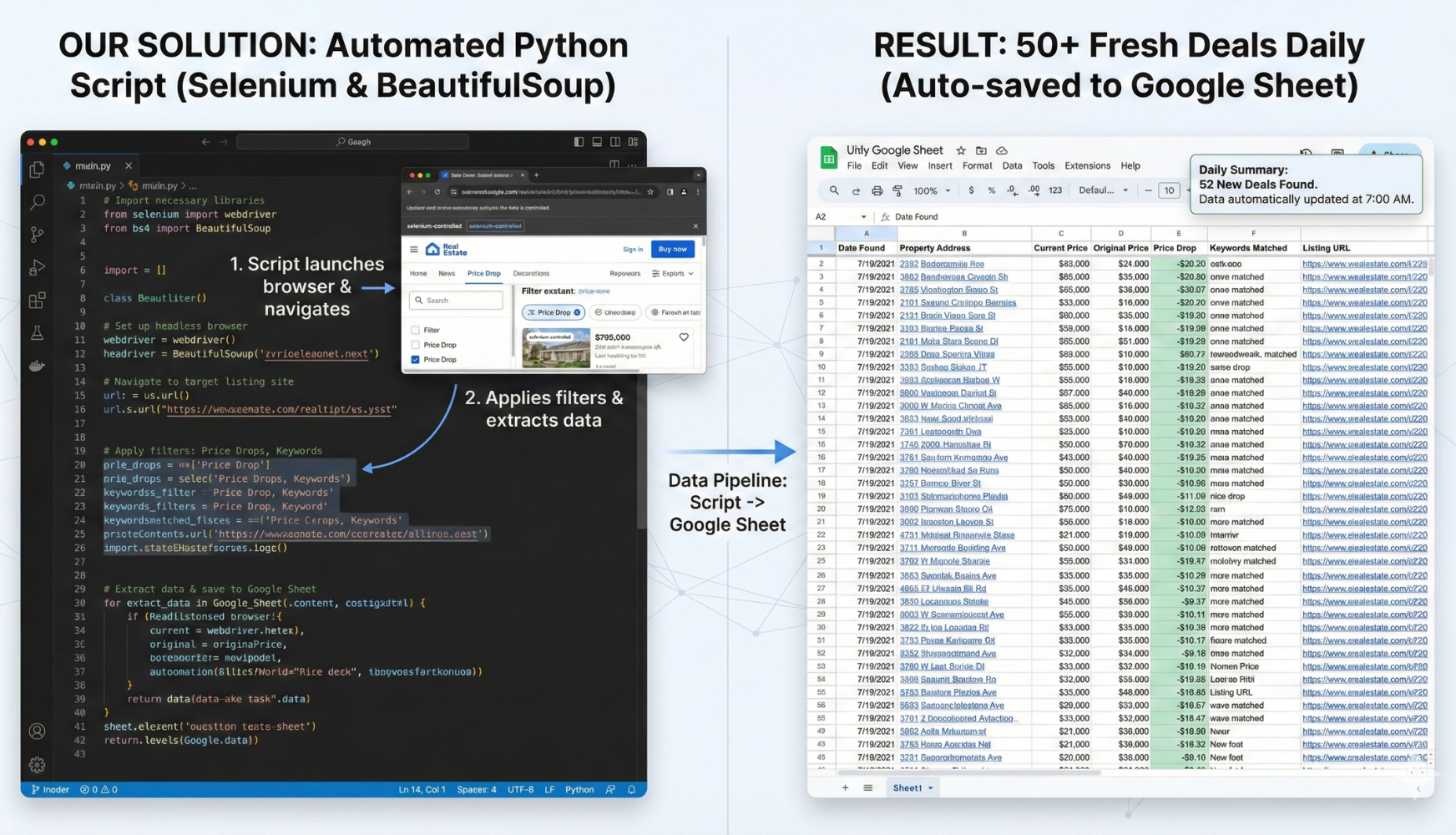The height and width of the screenshot is (835, 1456).
Task: Open the Sheet1 tab dropdown arrow
Action: [931, 788]
